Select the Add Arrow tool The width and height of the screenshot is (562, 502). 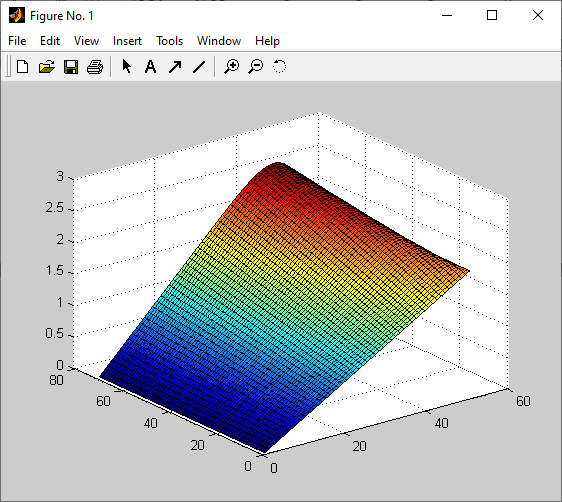pyautogui.click(x=175, y=67)
